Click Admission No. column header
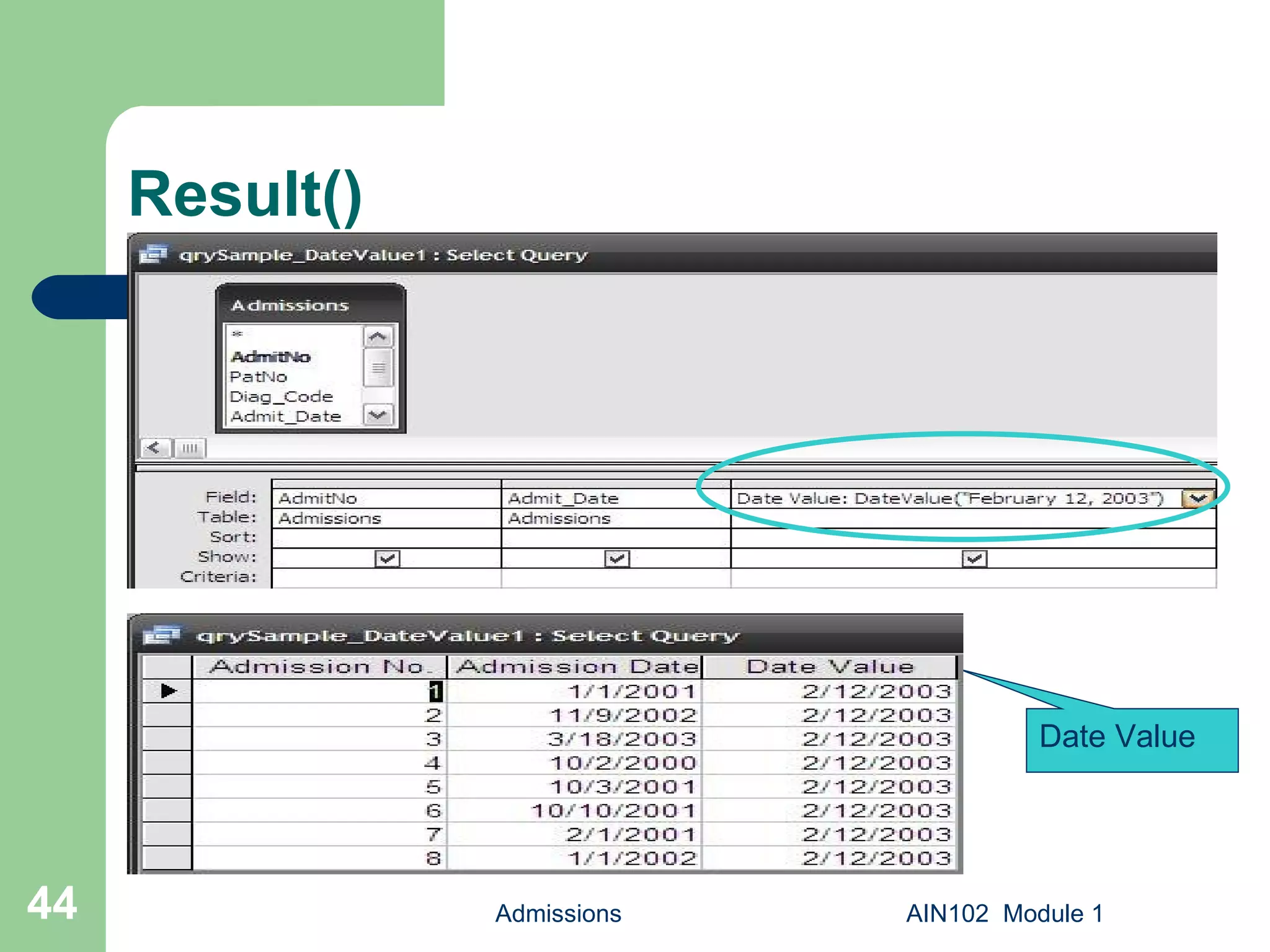 point(319,667)
